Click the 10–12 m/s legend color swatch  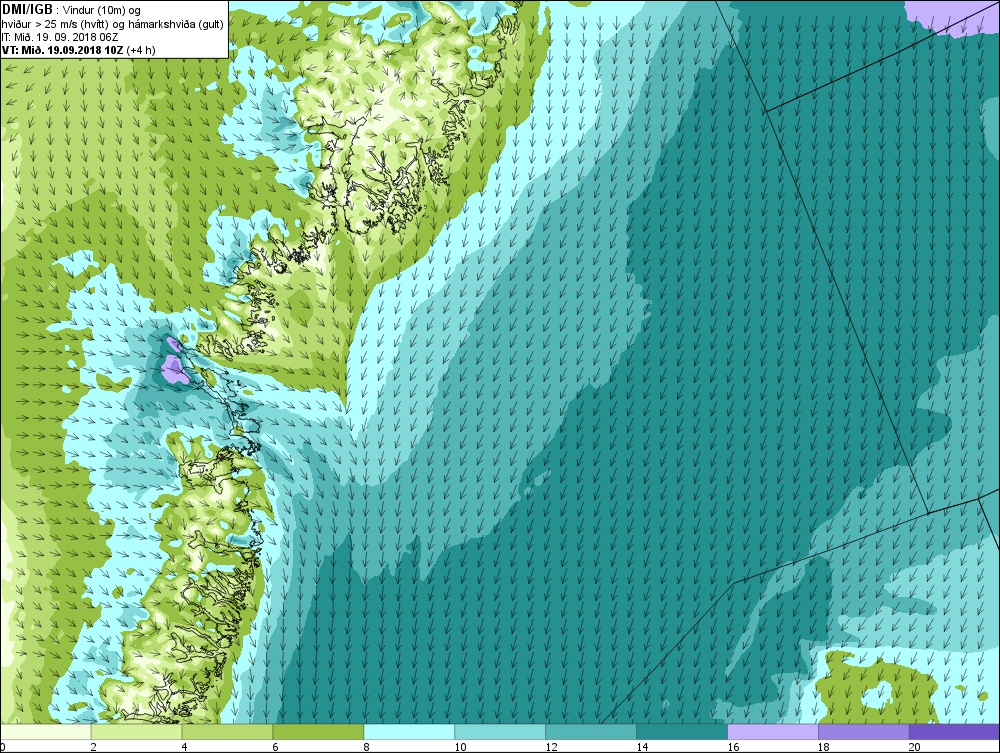[x=500, y=731]
